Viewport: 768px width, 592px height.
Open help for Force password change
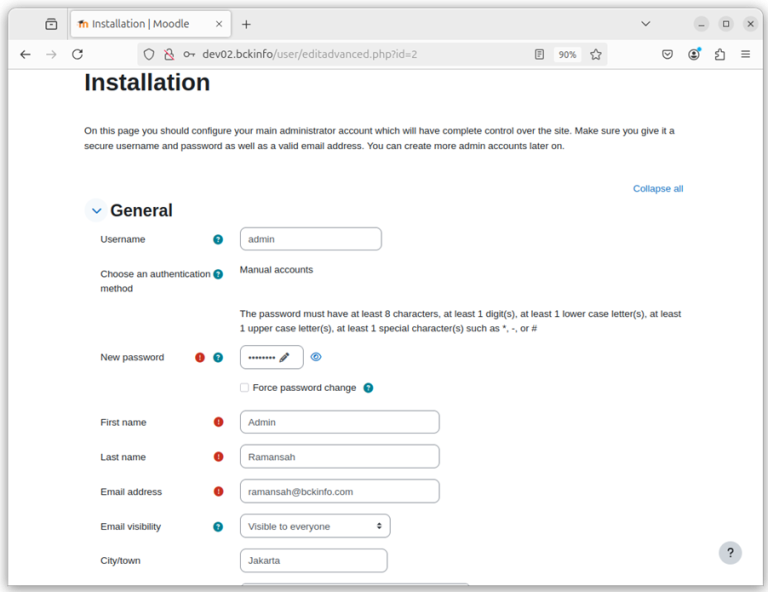click(x=368, y=388)
